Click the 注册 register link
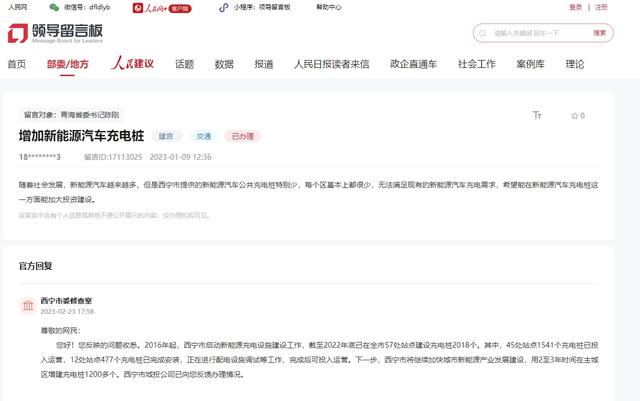Image resolution: width=640 pixels, height=401 pixels. click(x=601, y=7)
